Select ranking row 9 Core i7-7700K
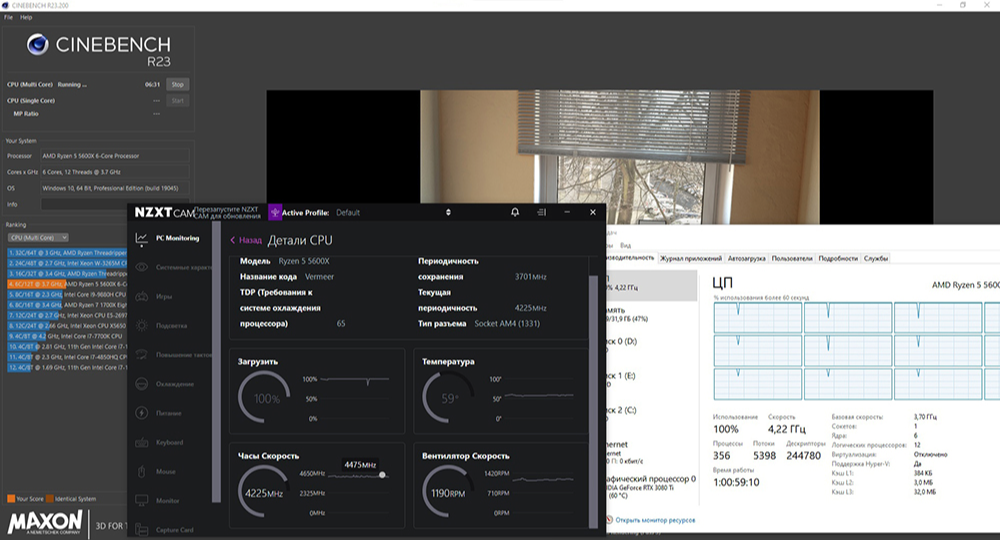 click(x=67, y=336)
